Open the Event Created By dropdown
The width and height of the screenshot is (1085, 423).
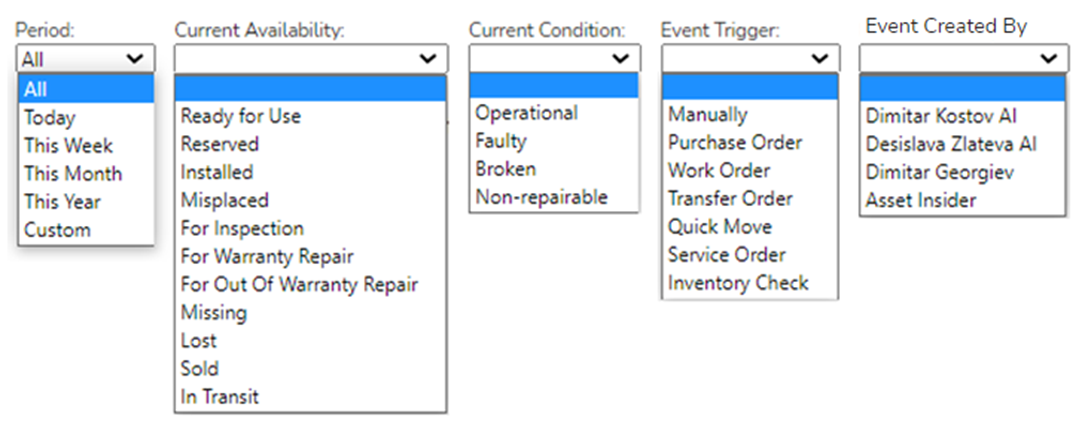click(x=962, y=59)
